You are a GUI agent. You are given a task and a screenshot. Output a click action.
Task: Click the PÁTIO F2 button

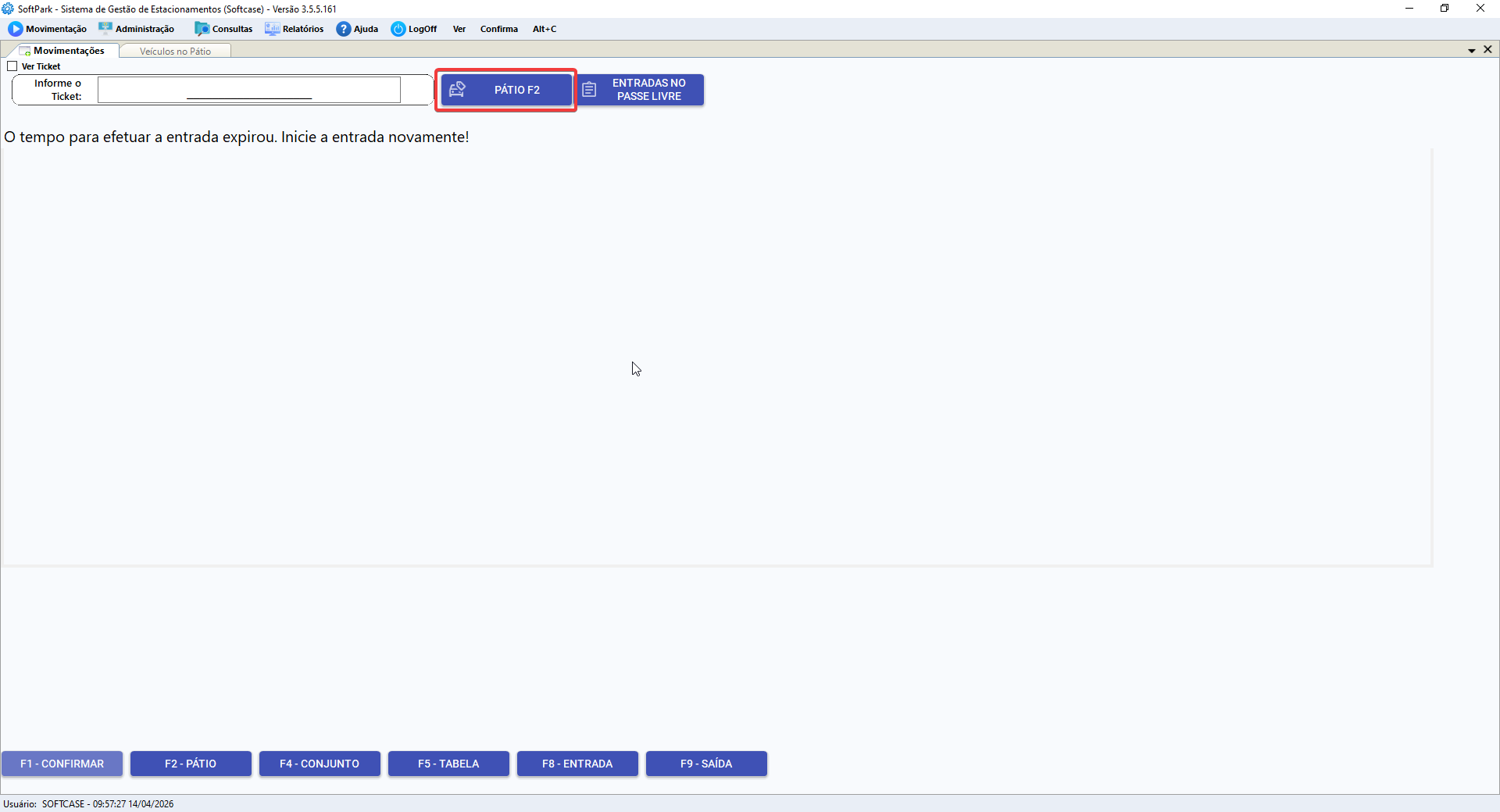(506, 90)
